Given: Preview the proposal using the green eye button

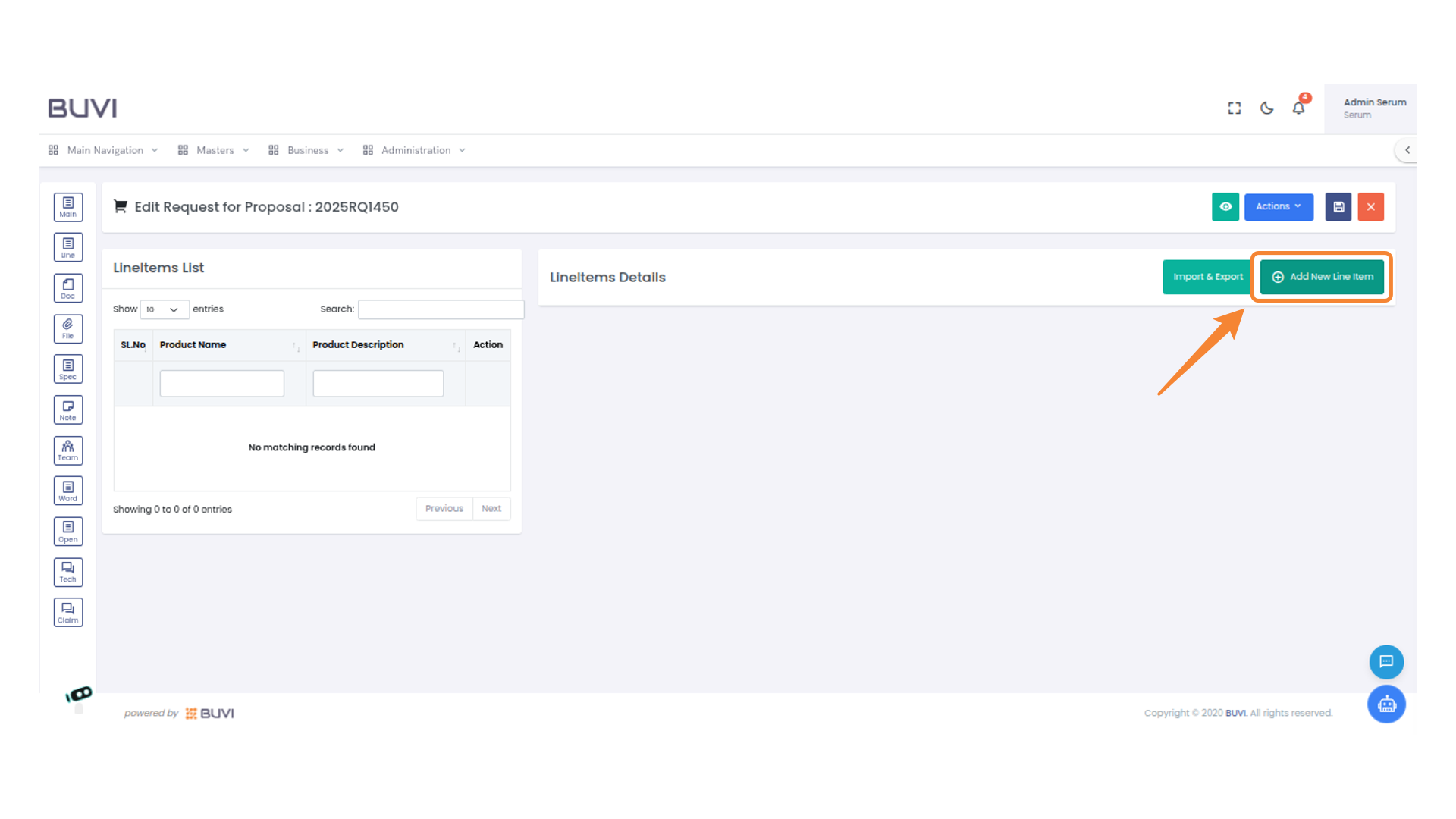Looking at the screenshot, I should [x=1225, y=206].
